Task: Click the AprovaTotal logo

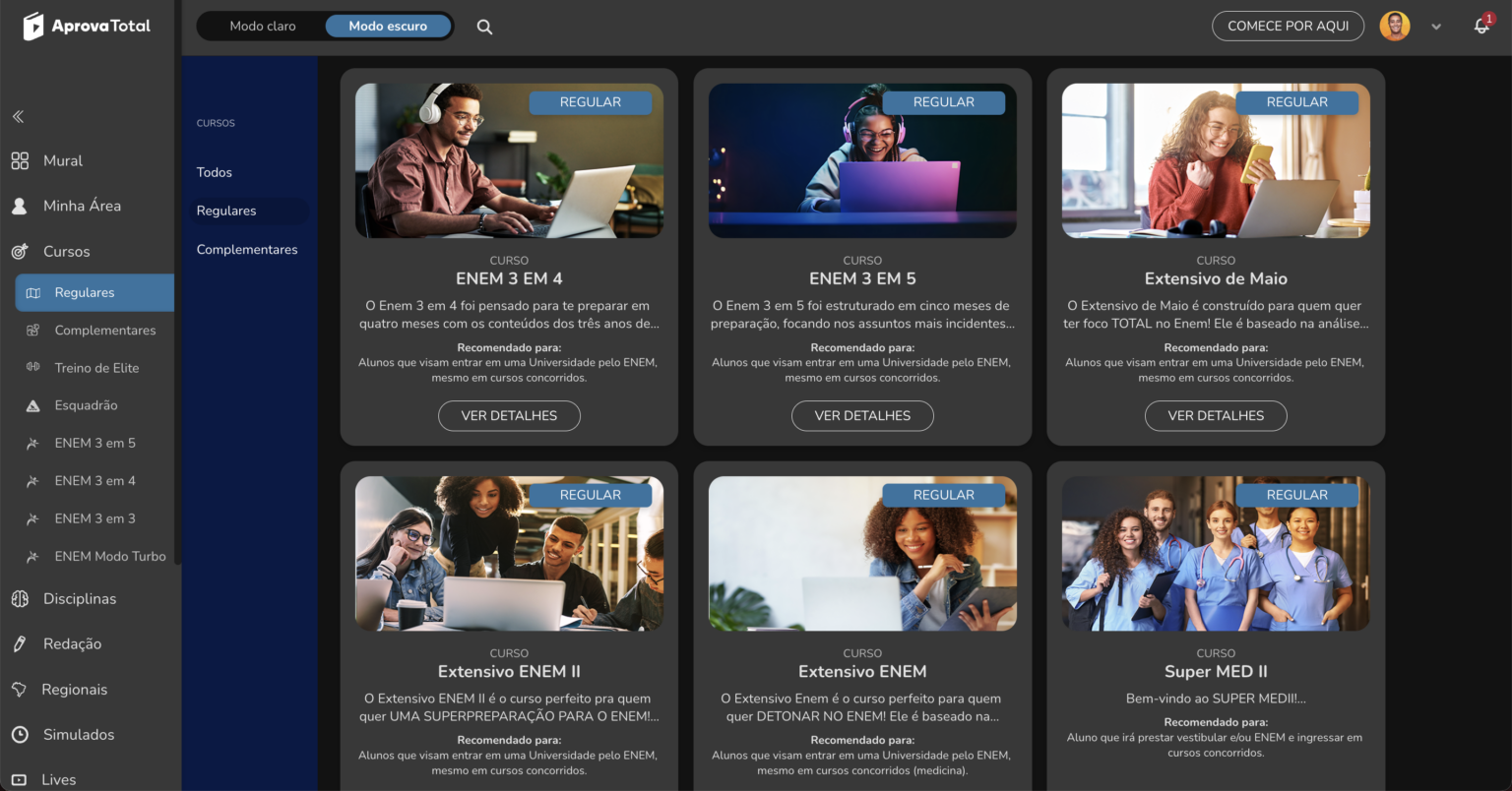Action: coord(87,27)
